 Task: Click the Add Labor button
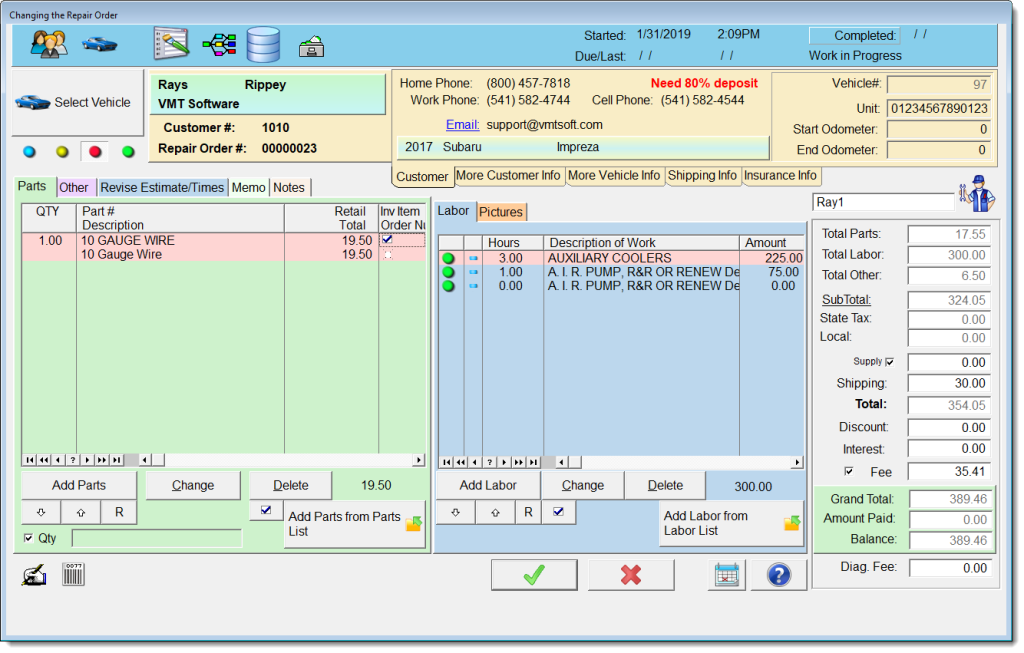tap(488, 485)
